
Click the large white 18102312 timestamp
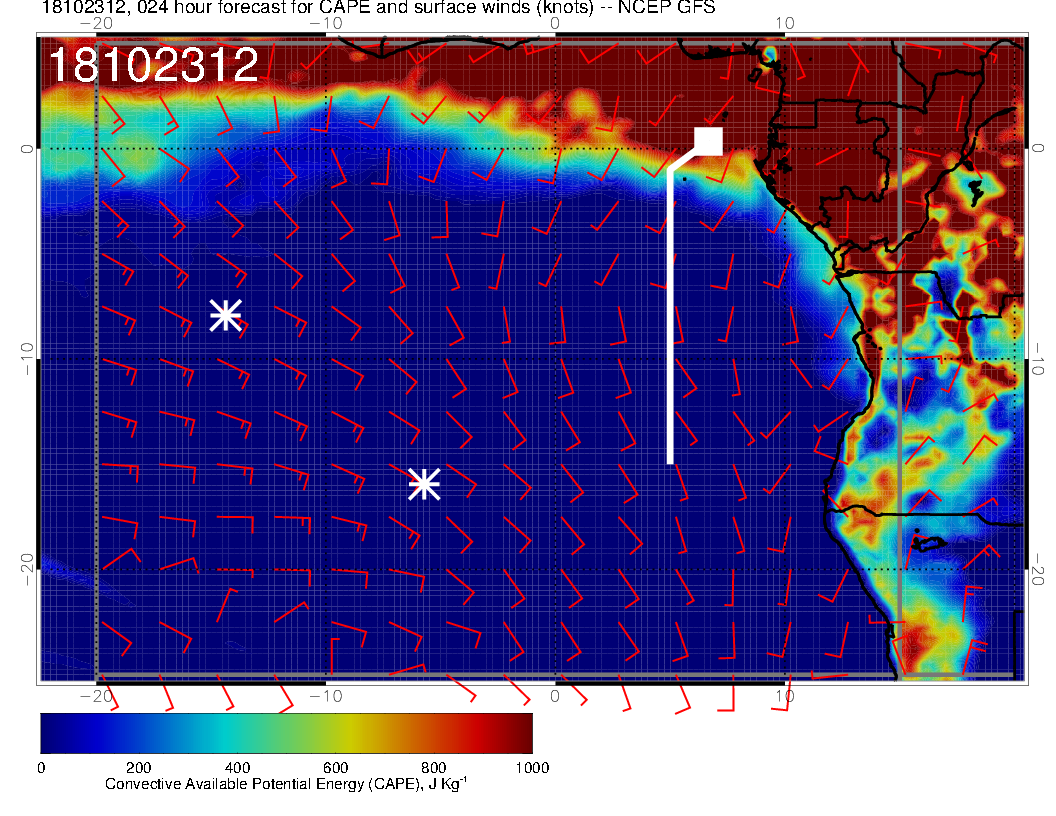point(154,65)
